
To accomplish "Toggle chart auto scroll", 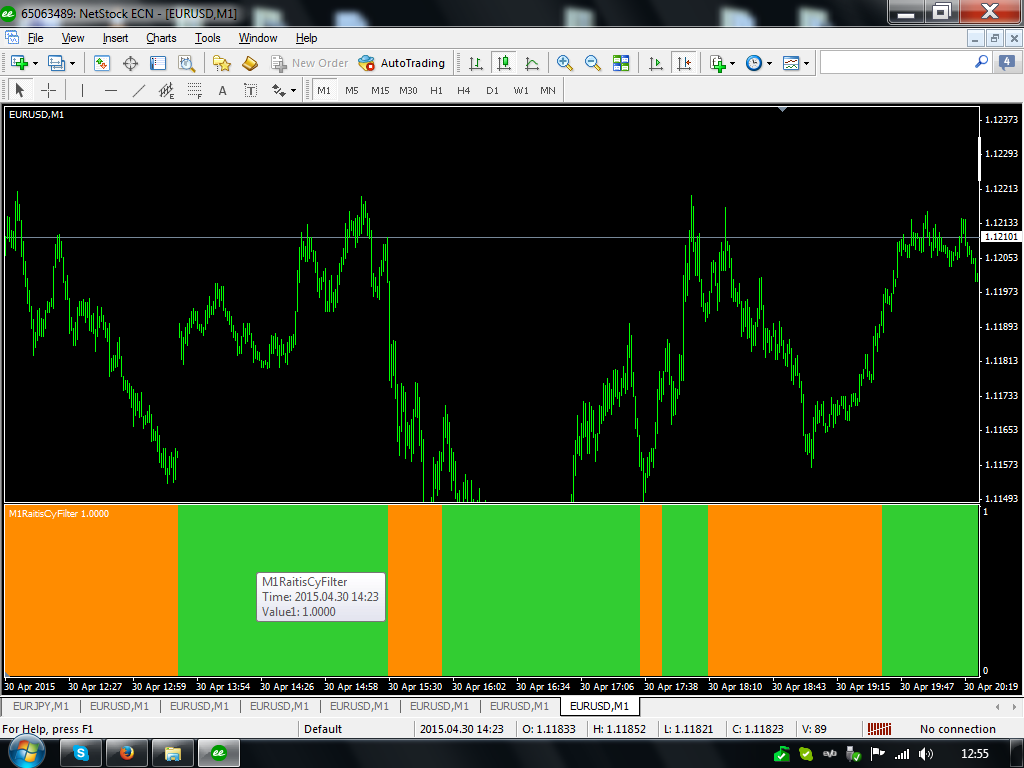I will (656, 63).
